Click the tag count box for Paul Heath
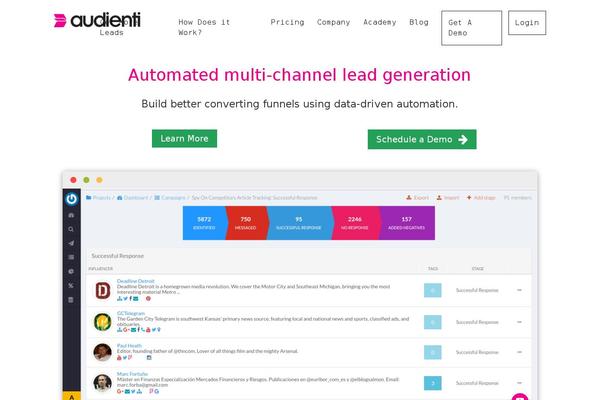The width and height of the screenshot is (600, 400). [433, 352]
